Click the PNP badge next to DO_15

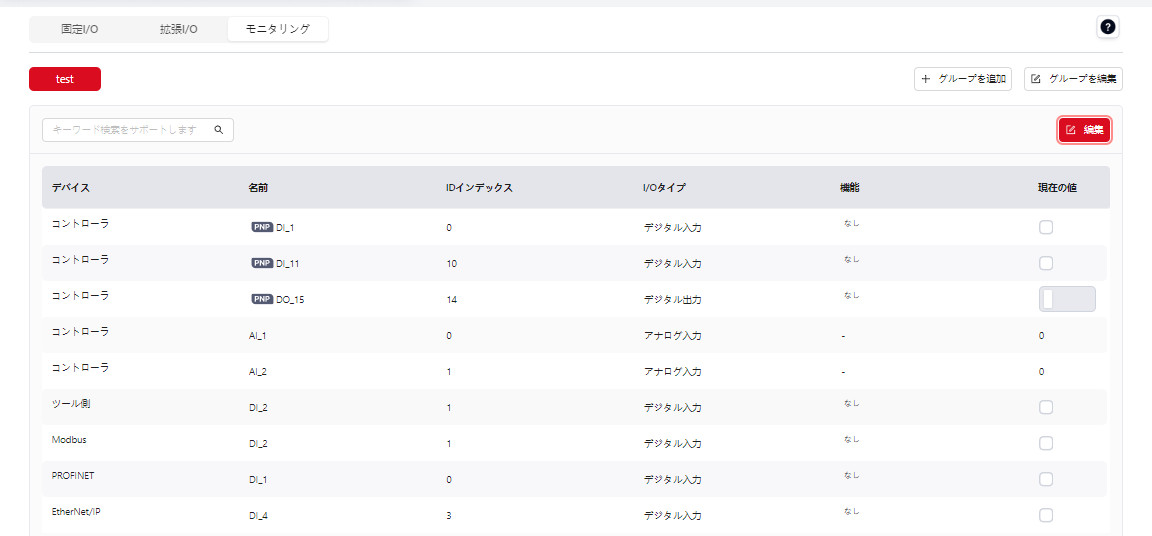click(261, 299)
